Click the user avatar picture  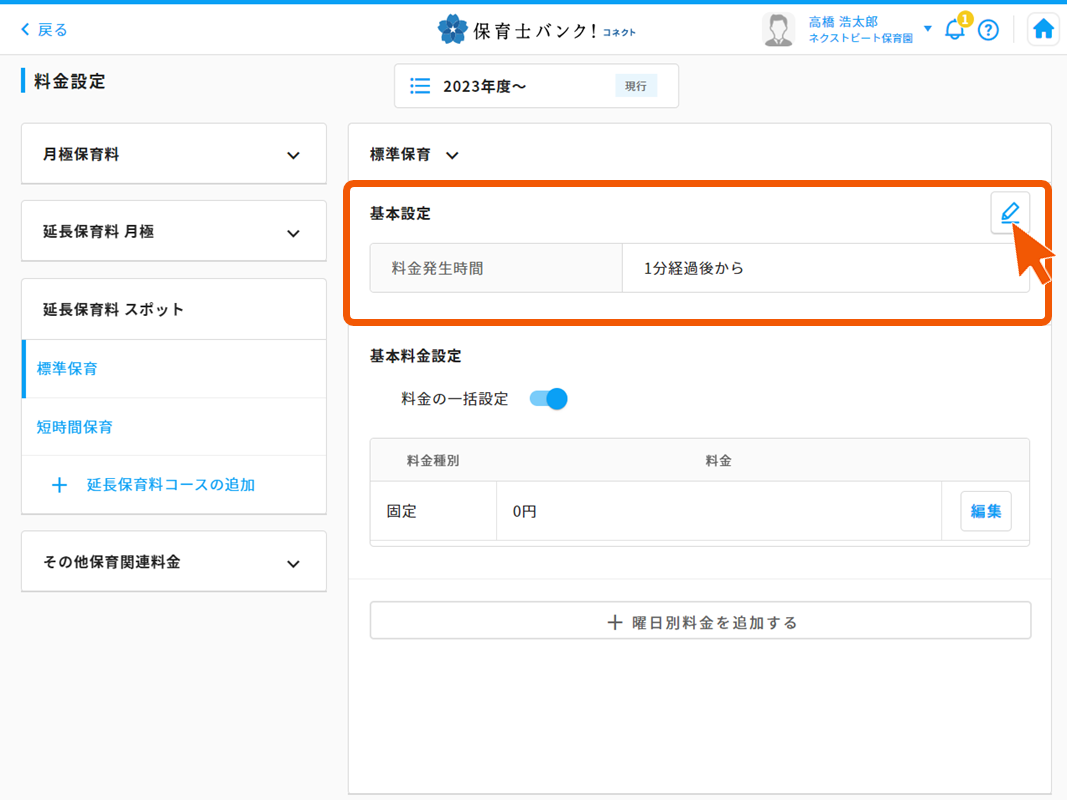tap(778, 30)
